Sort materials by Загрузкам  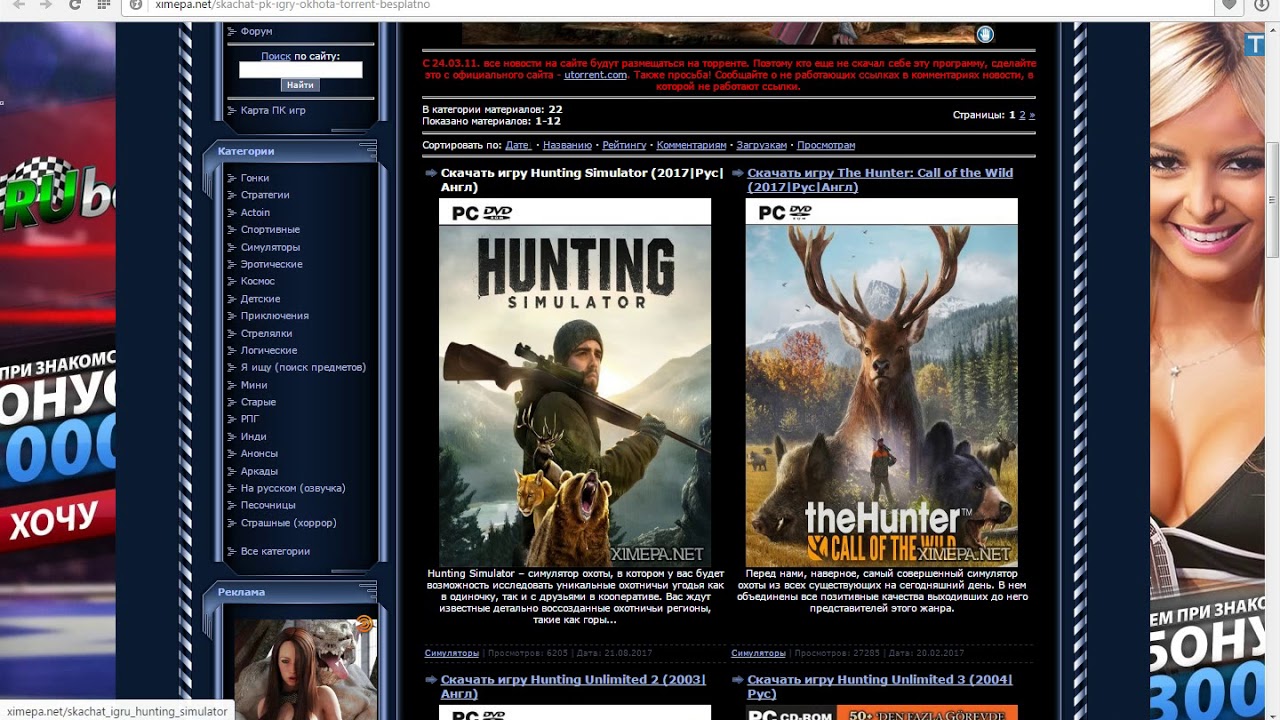(761, 146)
